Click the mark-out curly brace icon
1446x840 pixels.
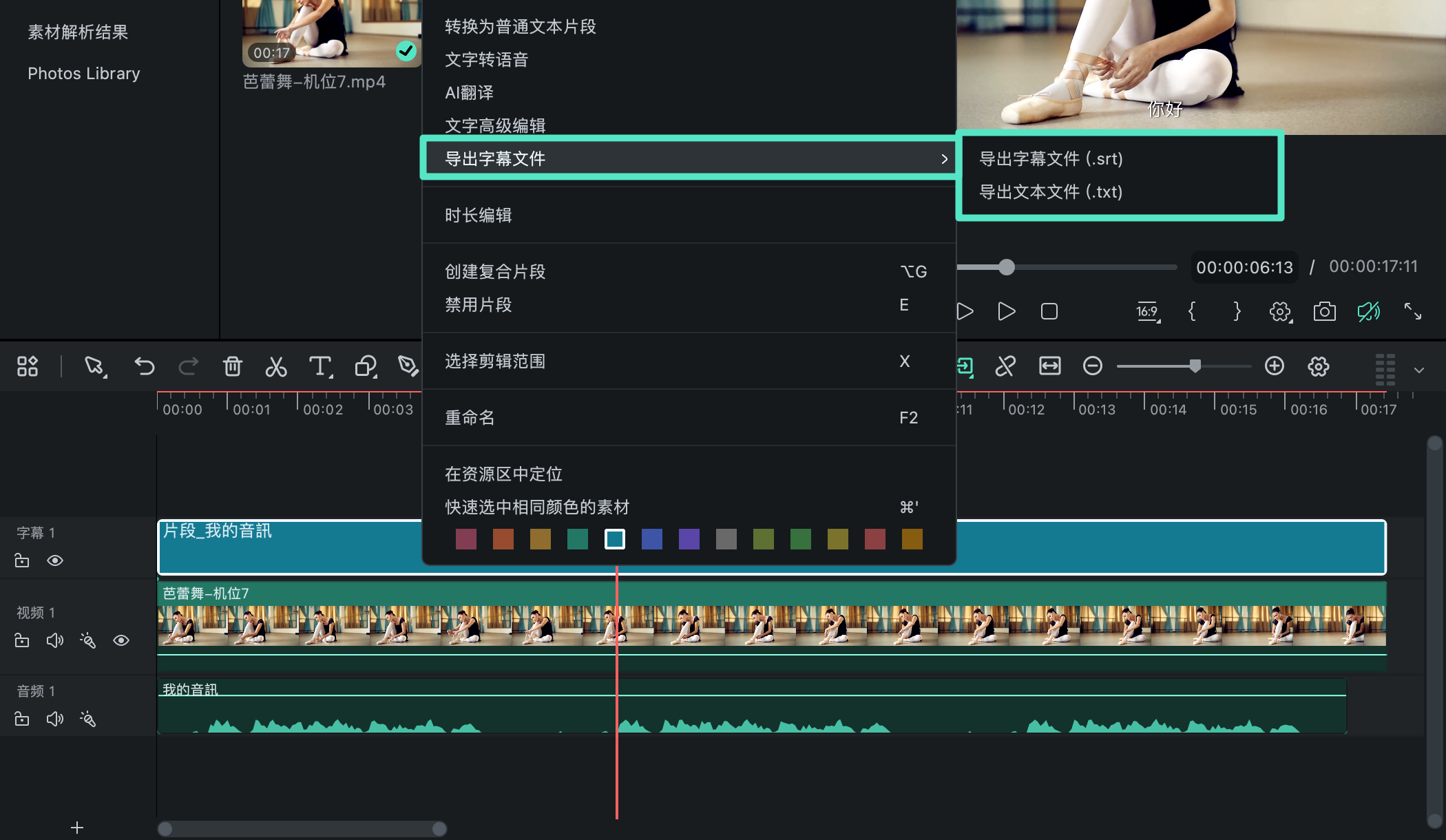pos(1237,311)
